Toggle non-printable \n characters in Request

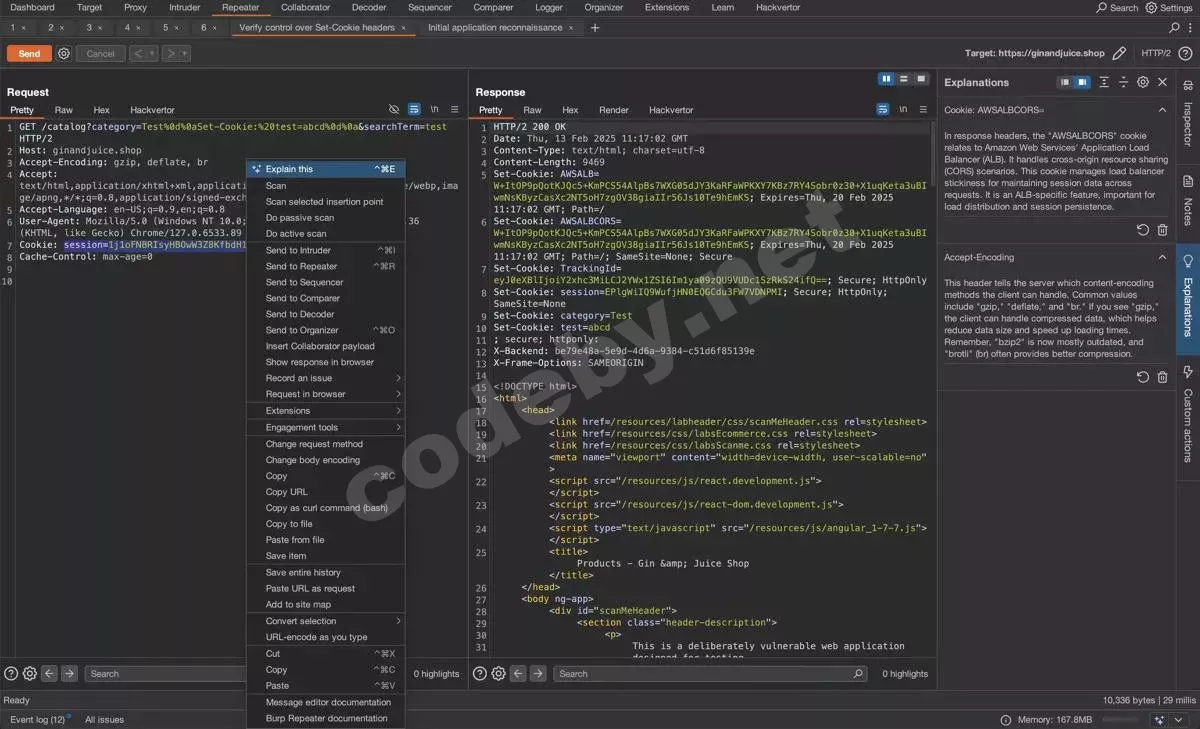click(x=434, y=109)
